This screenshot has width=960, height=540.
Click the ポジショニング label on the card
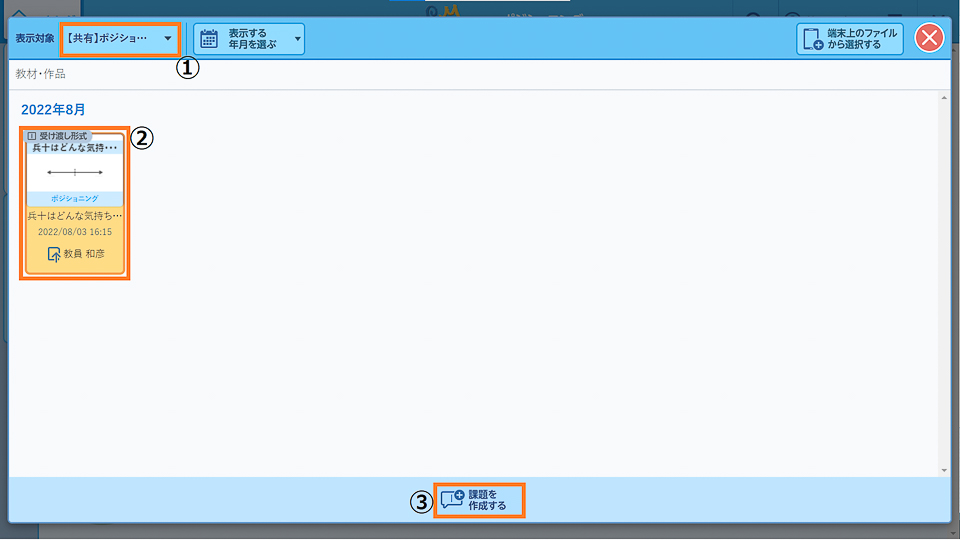[x=75, y=198]
